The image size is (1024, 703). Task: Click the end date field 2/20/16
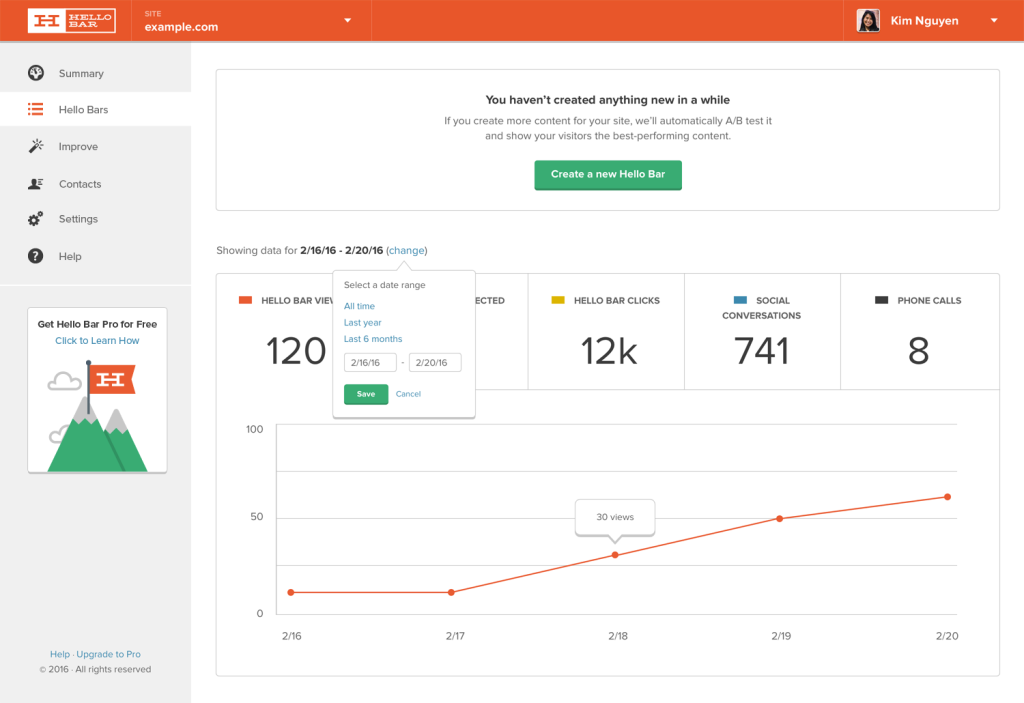tap(435, 363)
